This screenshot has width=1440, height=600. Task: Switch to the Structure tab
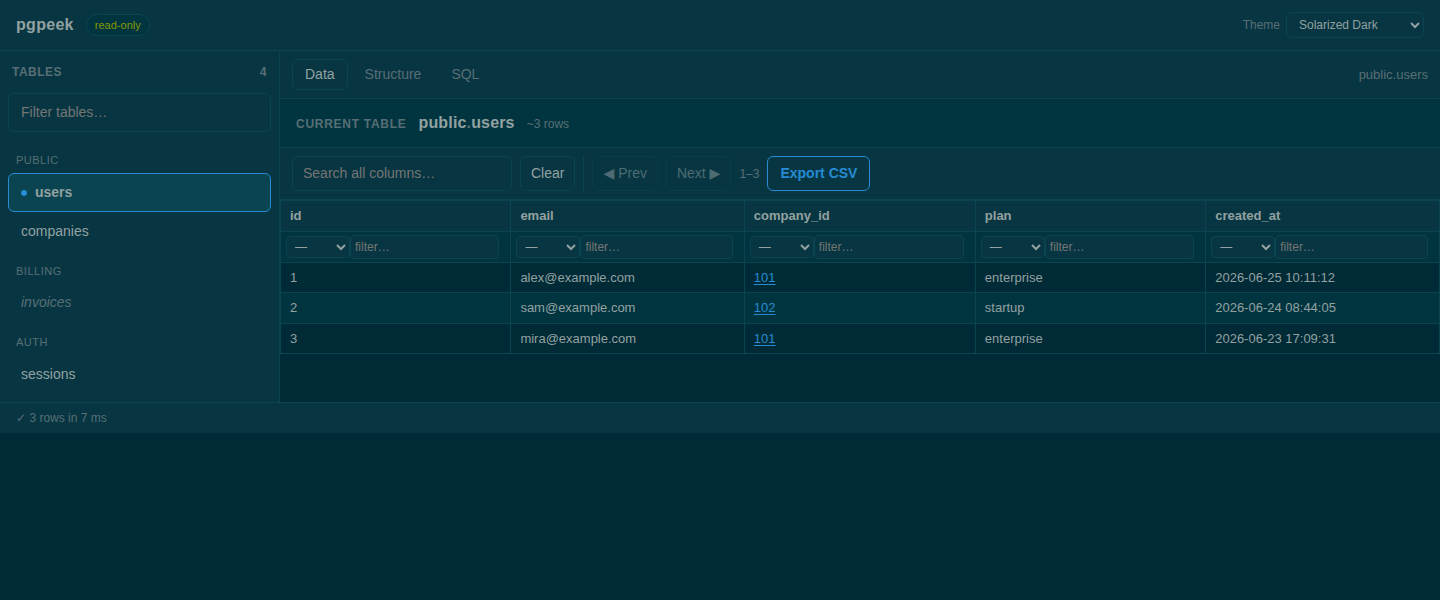(393, 74)
